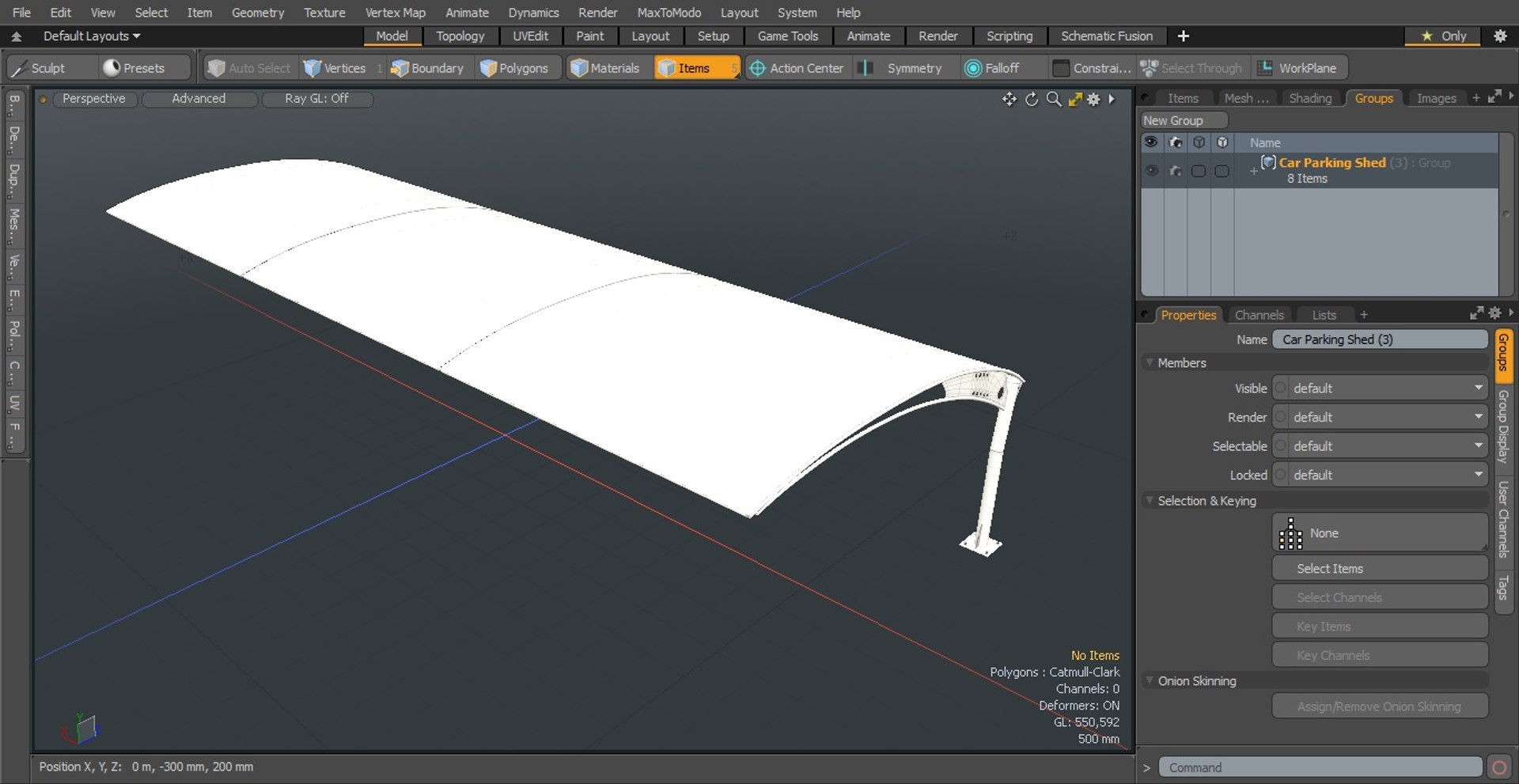Click viewport rotate control icon

point(1032,99)
